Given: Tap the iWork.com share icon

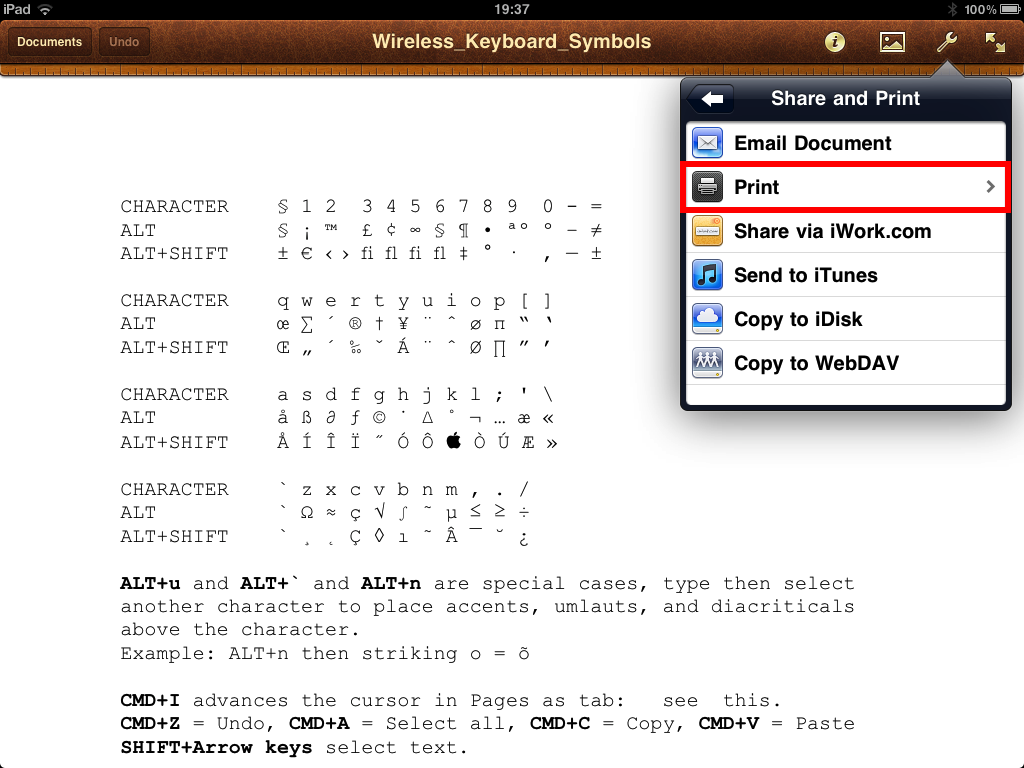Looking at the screenshot, I should click(x=707, y=231).
